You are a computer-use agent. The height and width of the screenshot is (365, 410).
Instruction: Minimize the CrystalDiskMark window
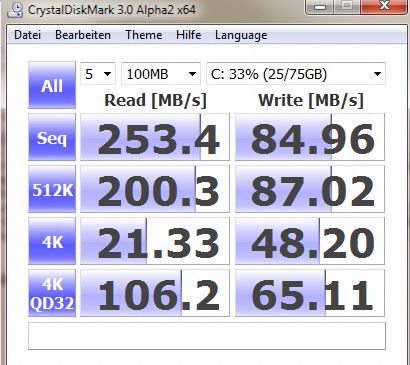coord(320,7)
